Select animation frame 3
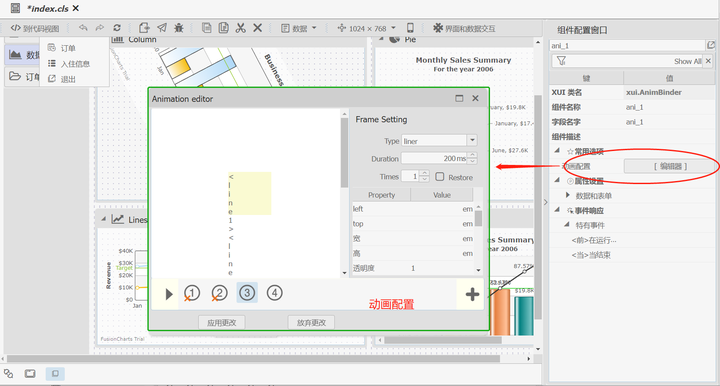Image resolution: width=720 pixels, height=386 pixels. (247, 293)
